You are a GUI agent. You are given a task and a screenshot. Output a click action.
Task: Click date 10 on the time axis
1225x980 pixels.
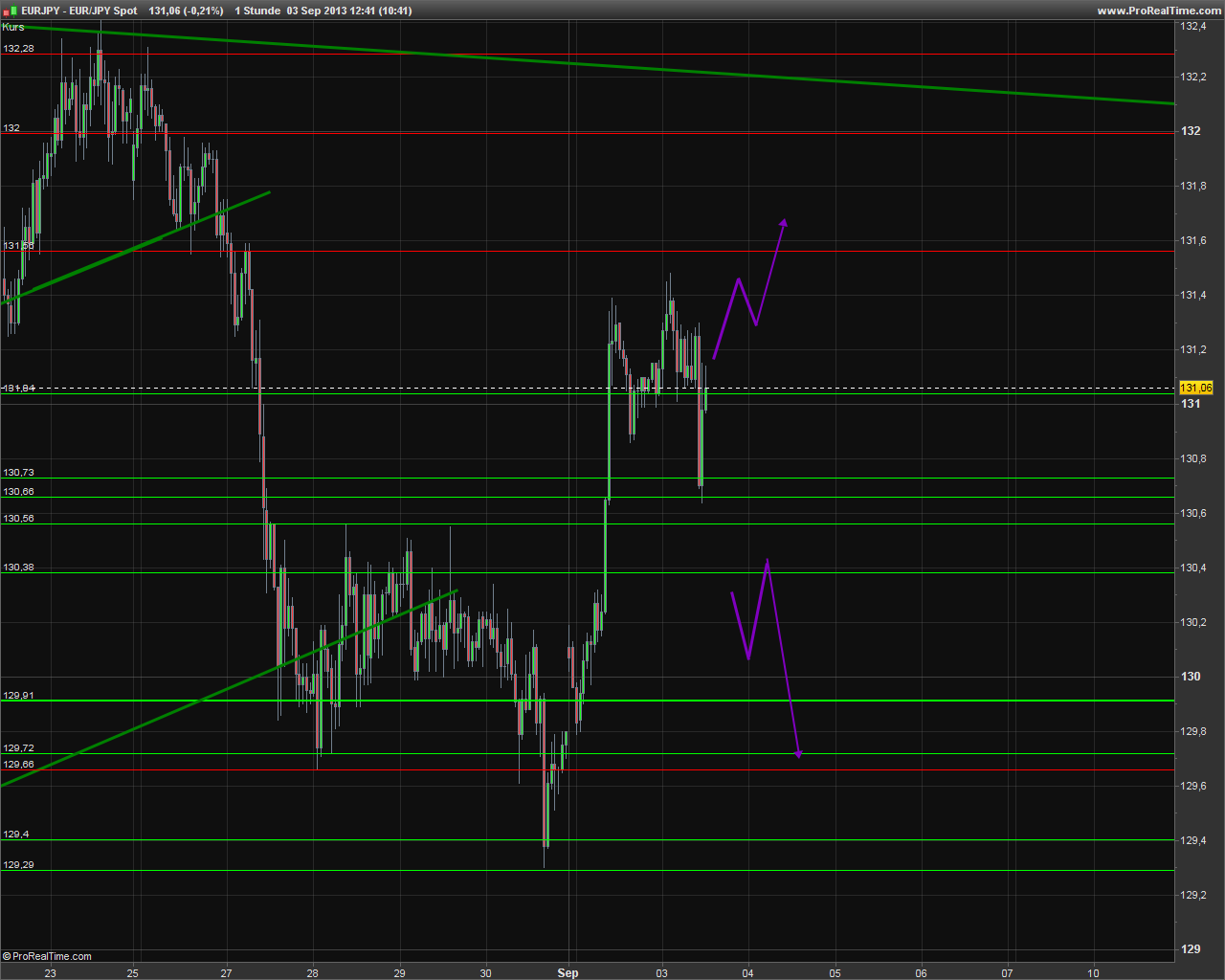(1093, 973)
